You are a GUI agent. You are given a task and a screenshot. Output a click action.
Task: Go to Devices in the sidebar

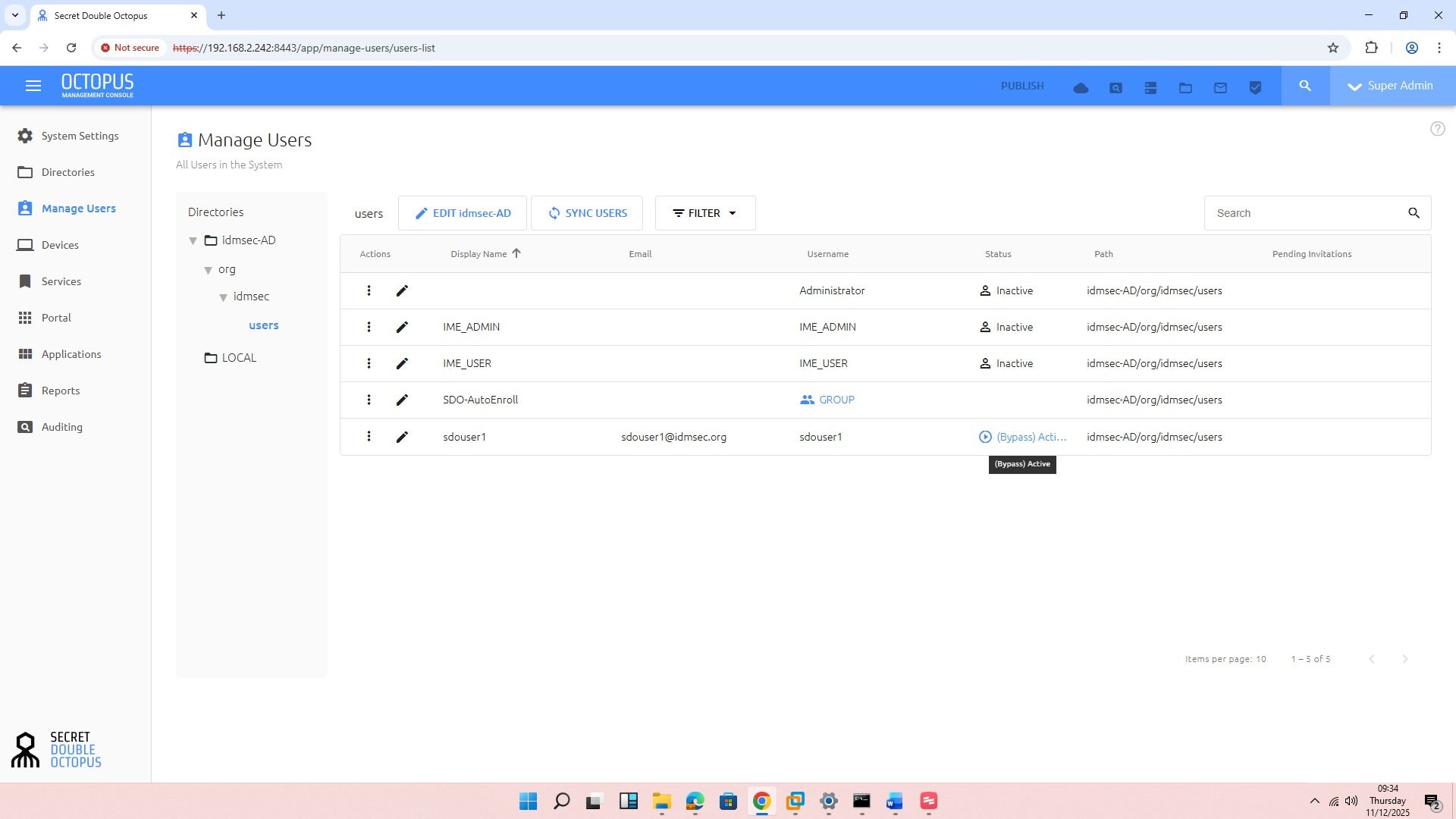(x=60, y=245)
